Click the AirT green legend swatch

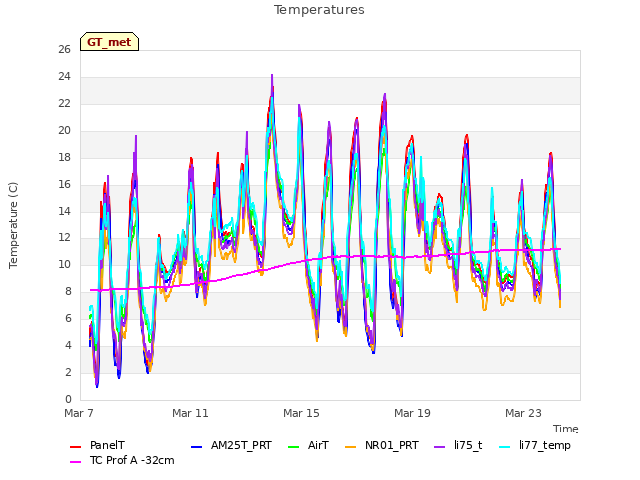[x=293, y=447]
